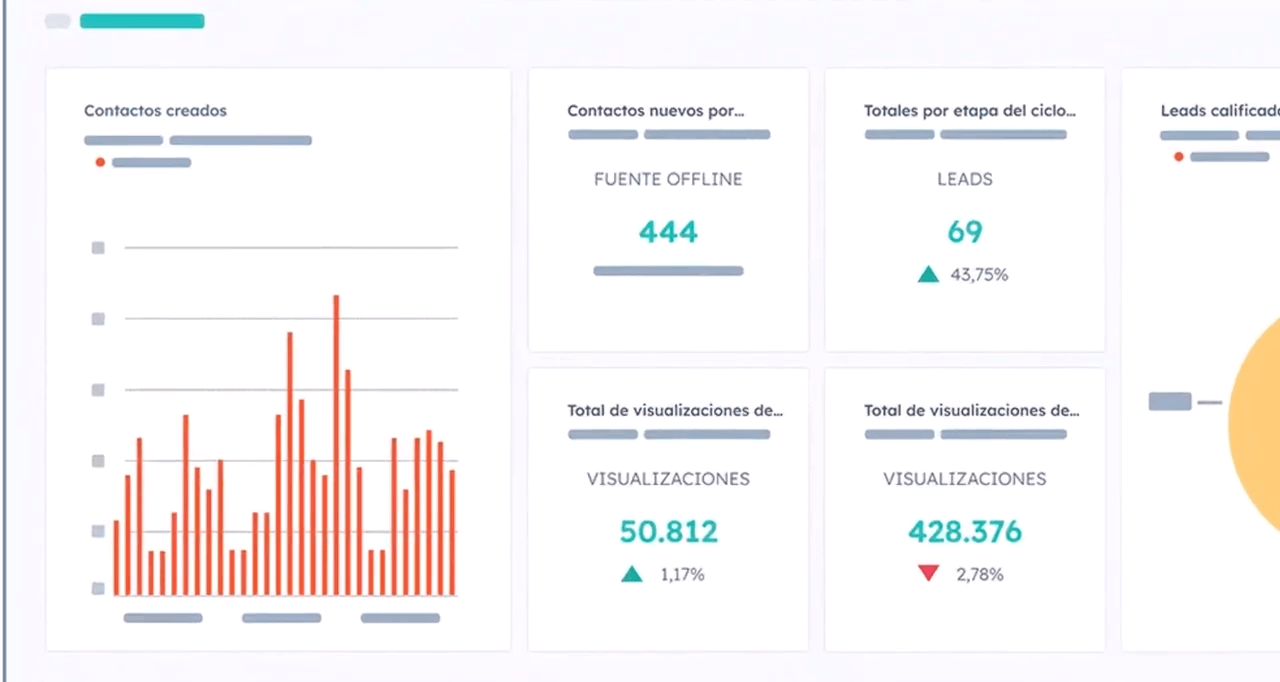Click the green up triangle beside 1,17%
1280x682 pixels.
[632, 574]
